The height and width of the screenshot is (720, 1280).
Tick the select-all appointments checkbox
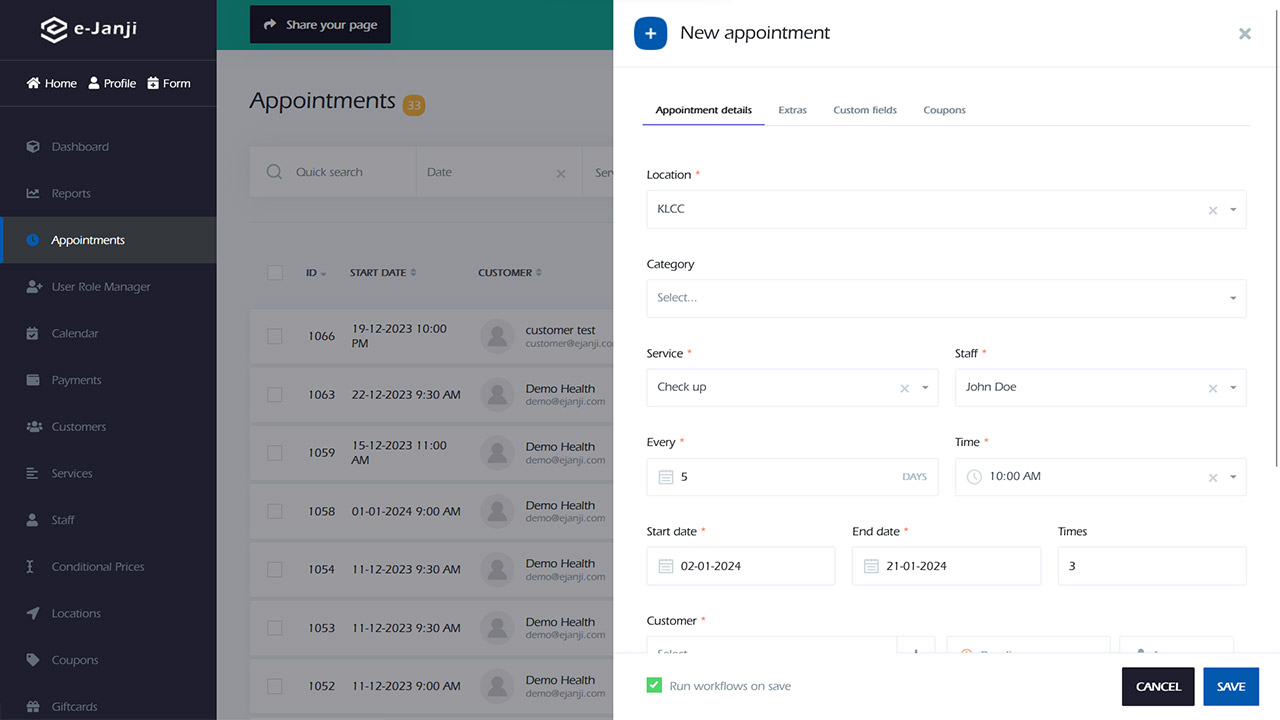275,272
